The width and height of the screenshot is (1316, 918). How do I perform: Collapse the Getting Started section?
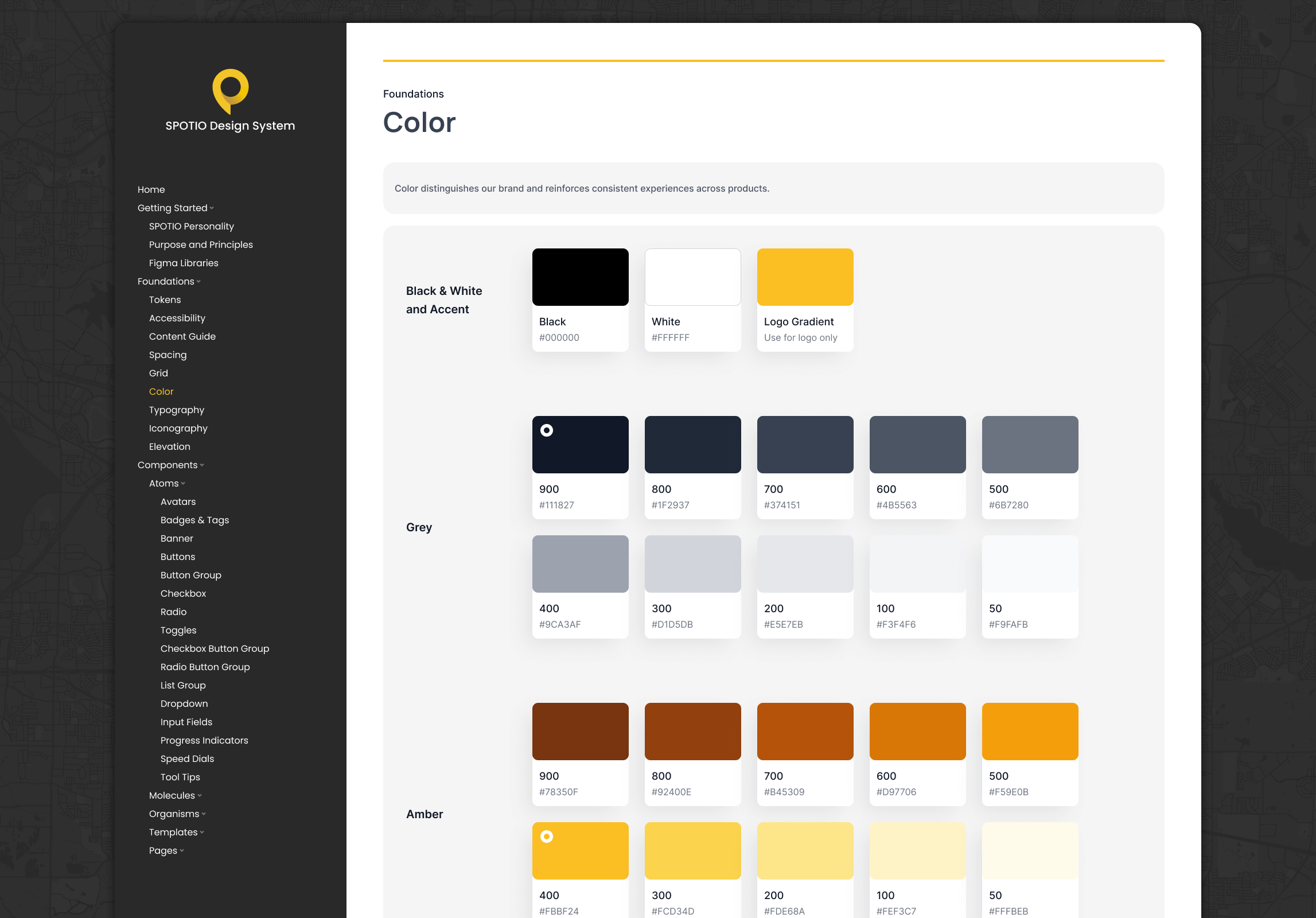176,208
